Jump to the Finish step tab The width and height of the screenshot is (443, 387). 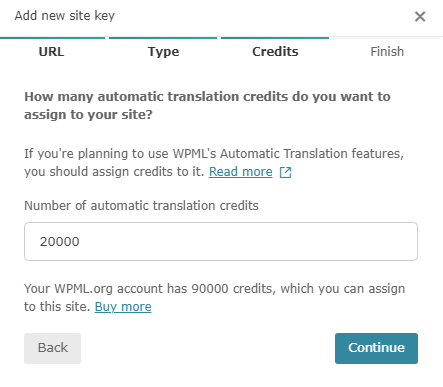tap(387, 52)
